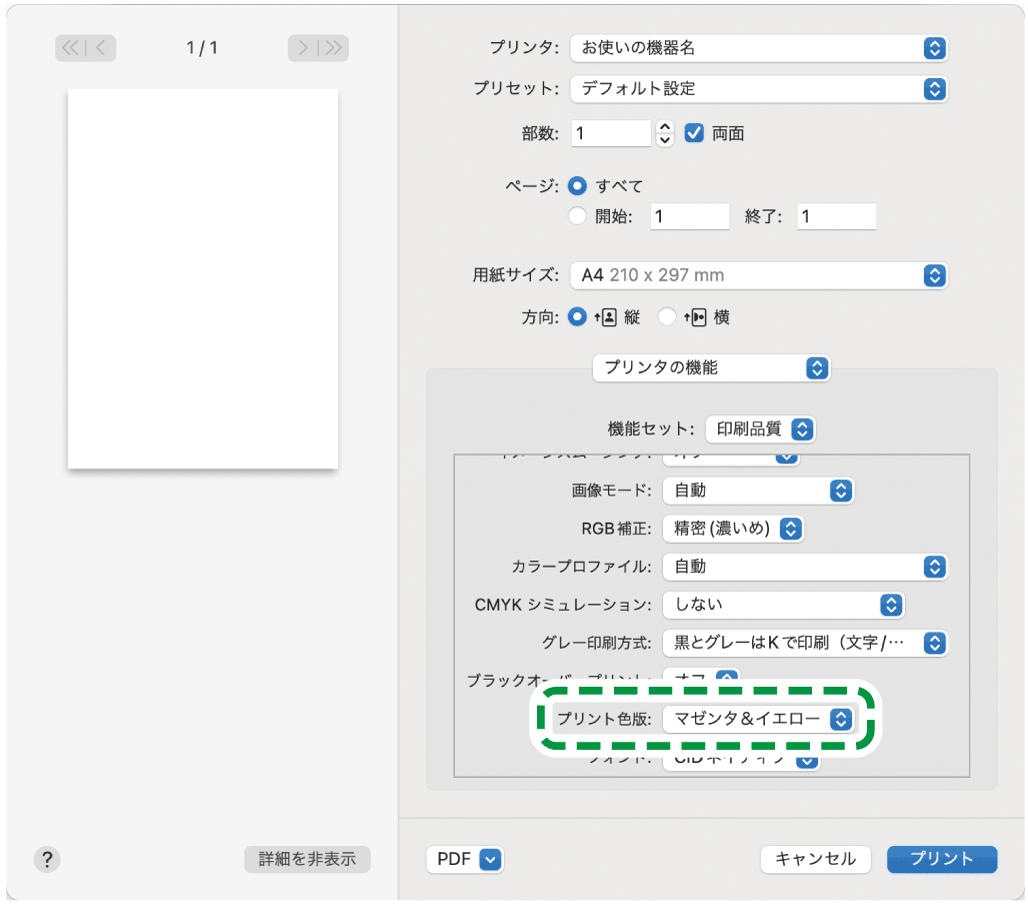The width and height of the screenshot is (1028, 904).
Task: Click the プリント button
Action: coord(941,859)
